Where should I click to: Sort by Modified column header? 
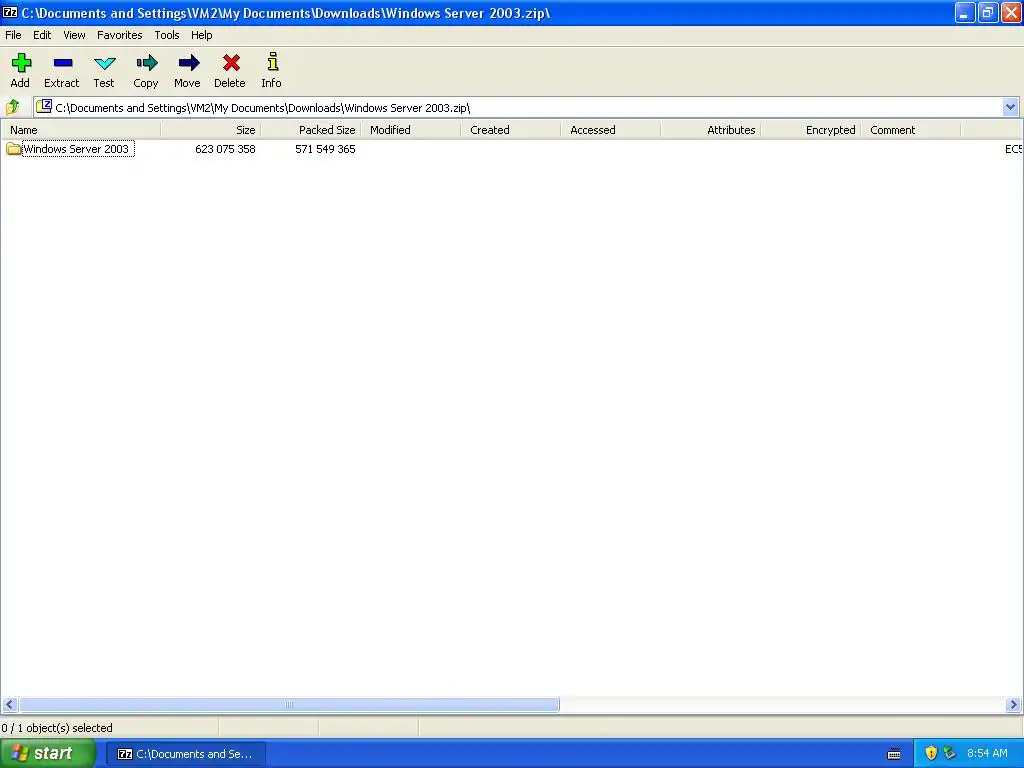[x=410, y=130]
